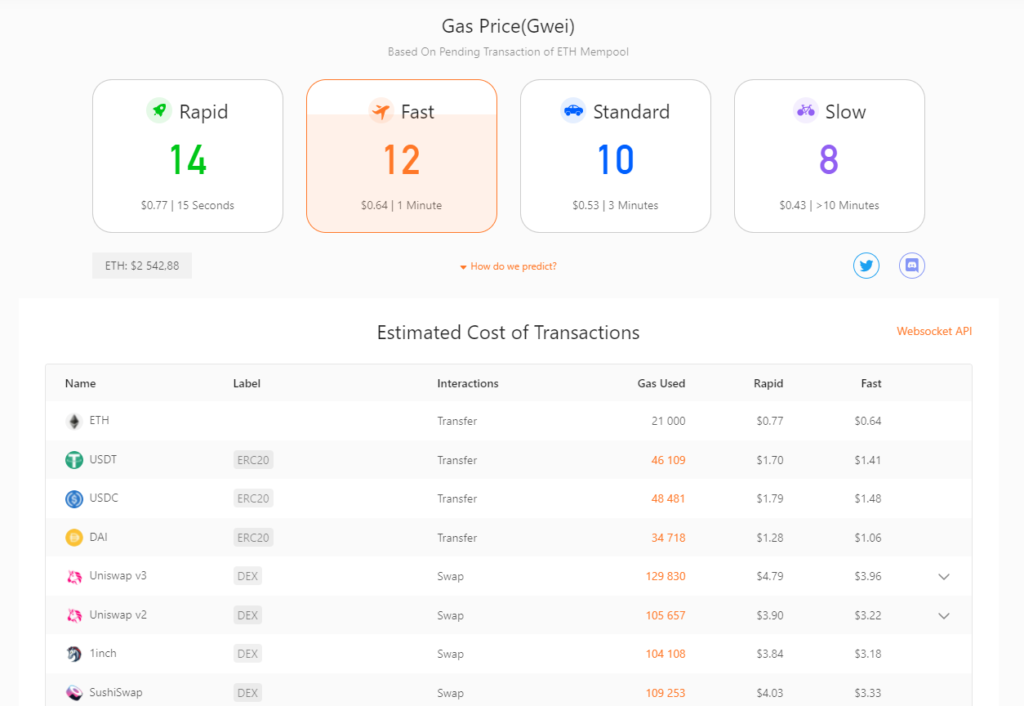The width and height of the screenshot is (1024, 706).
Task: Expand the "How do we predict?" section
Action: tap(509, 267)
